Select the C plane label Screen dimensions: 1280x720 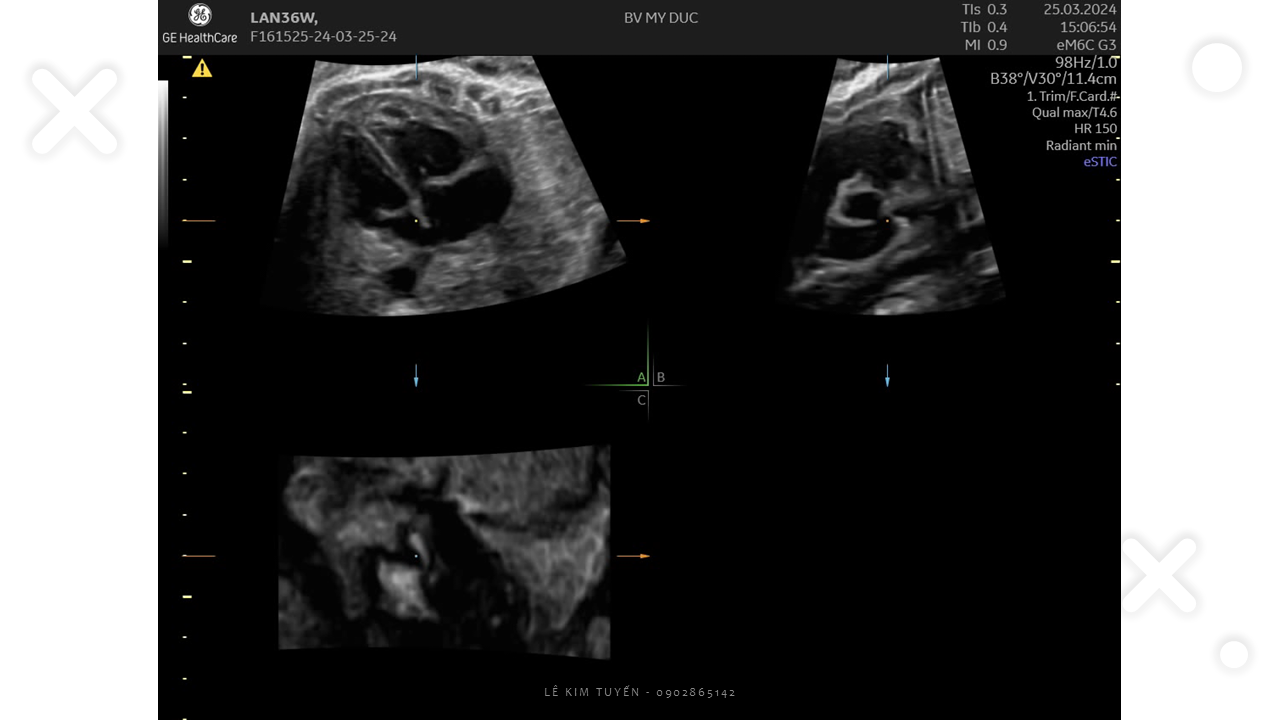641,400
